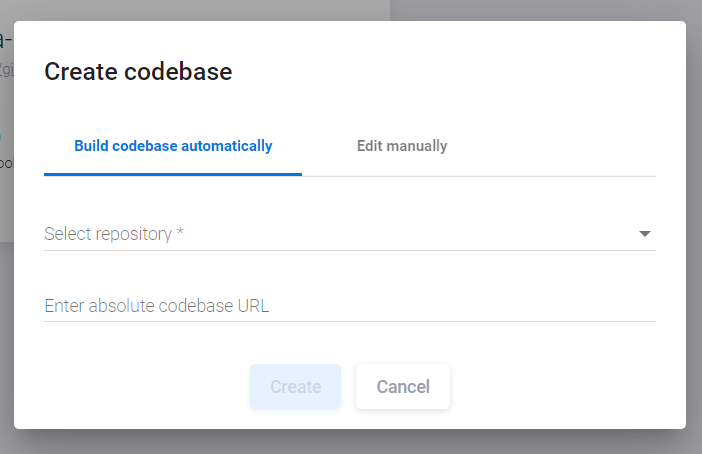Click the dimmed page area above the dialog

[x=350, y=10]
